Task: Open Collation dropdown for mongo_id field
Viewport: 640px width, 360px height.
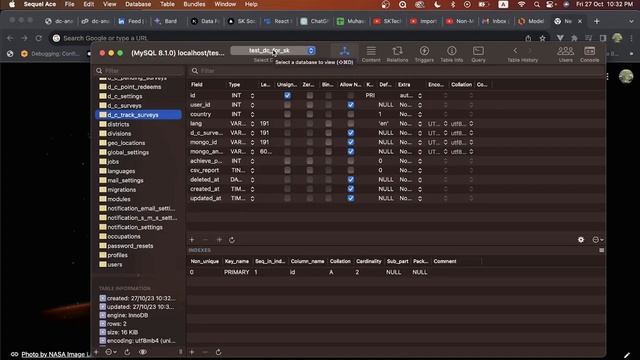Action: (x=471, y=142)
